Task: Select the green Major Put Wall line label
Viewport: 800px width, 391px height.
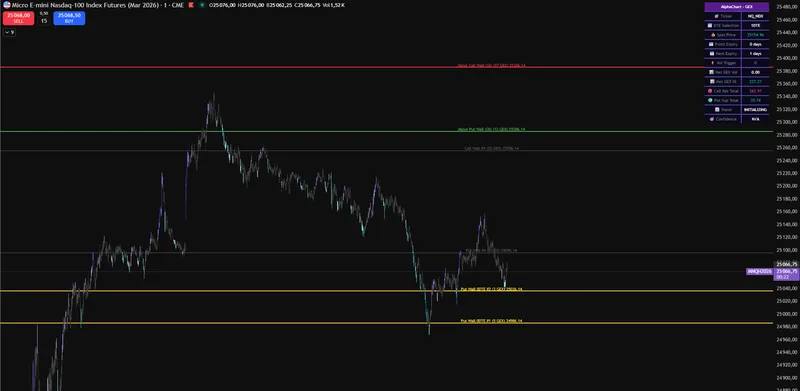Action: (491, 130)
